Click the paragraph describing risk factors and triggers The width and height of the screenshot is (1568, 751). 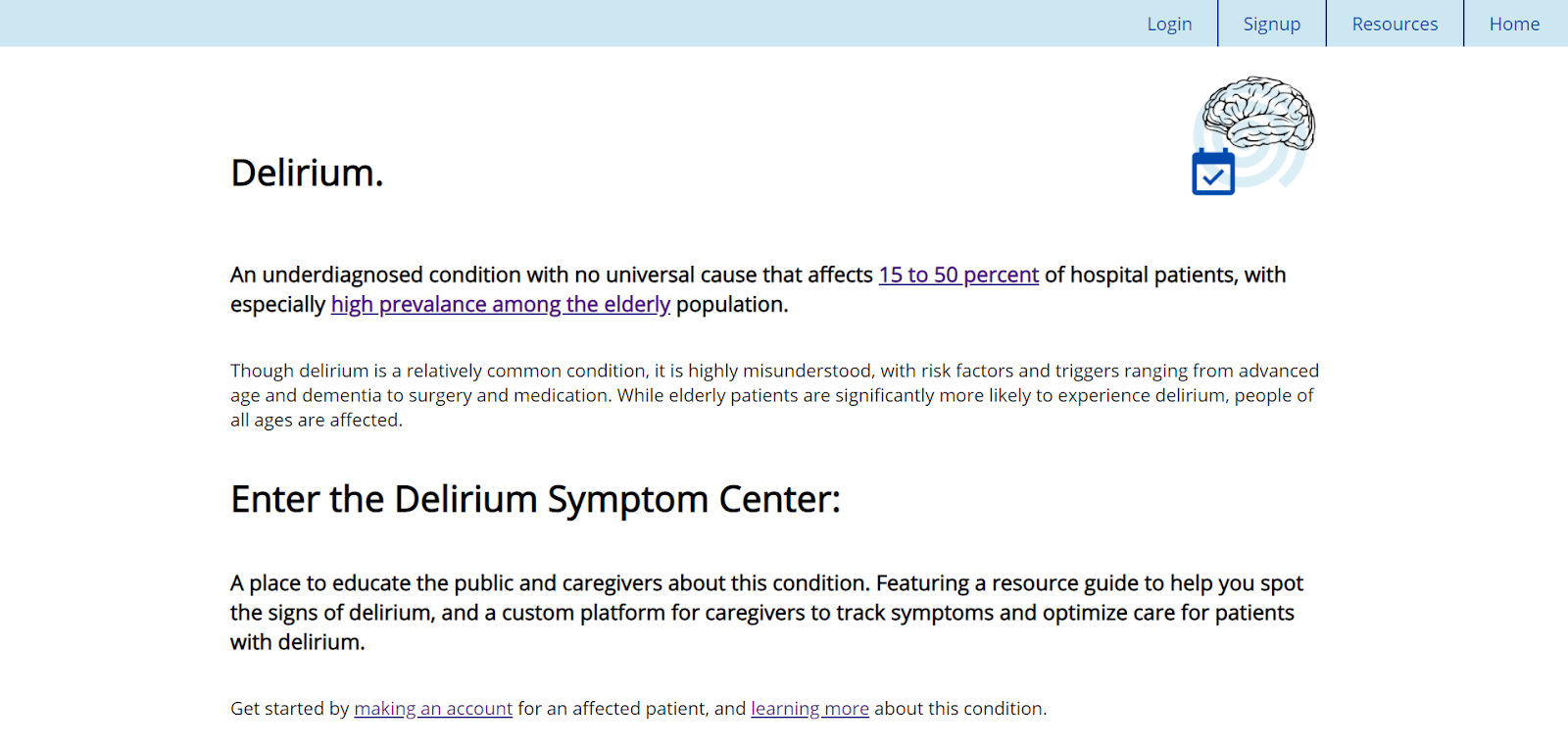click(774, 394)
